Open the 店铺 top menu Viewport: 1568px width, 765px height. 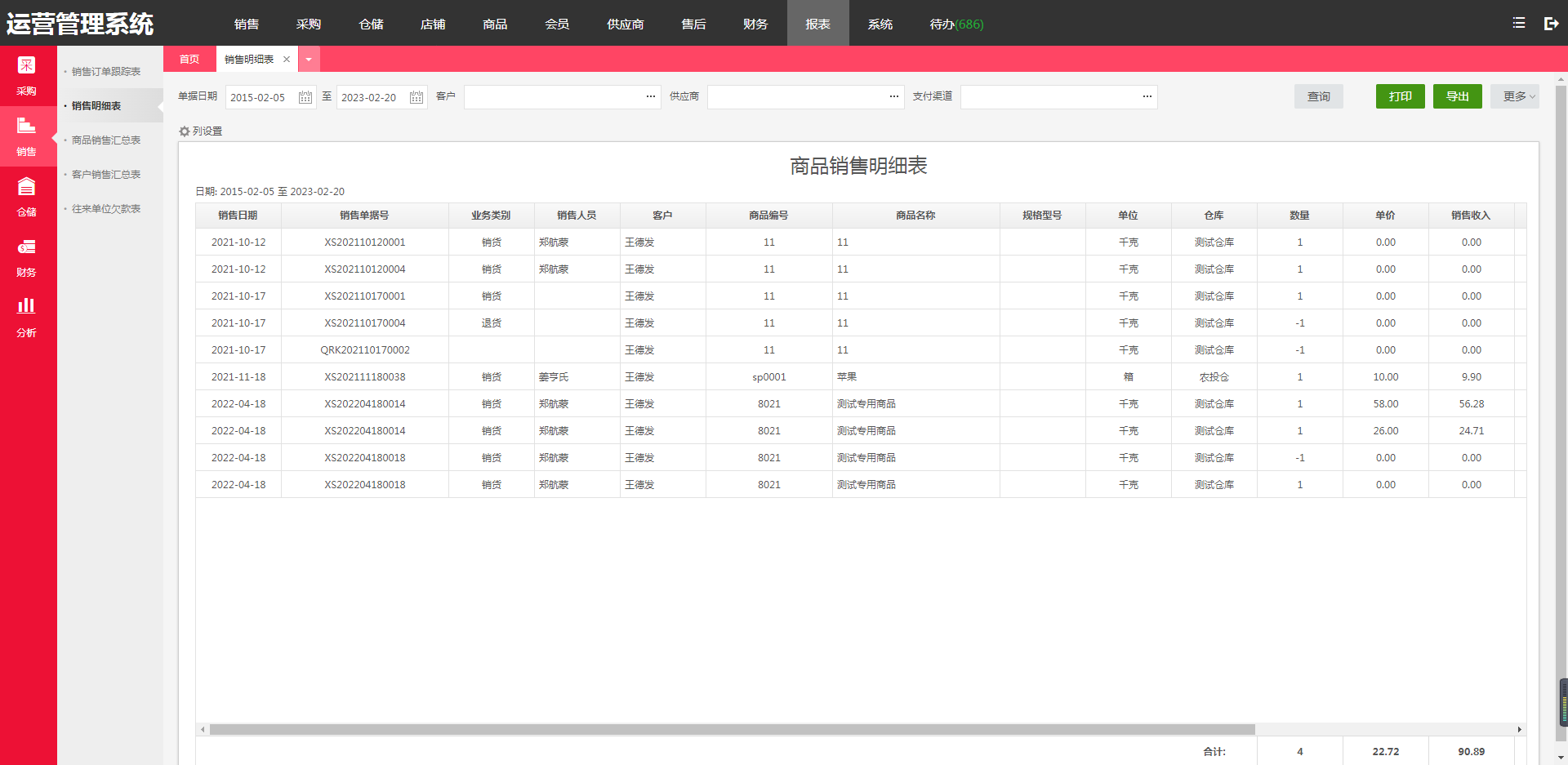click(x=433, y=24)
